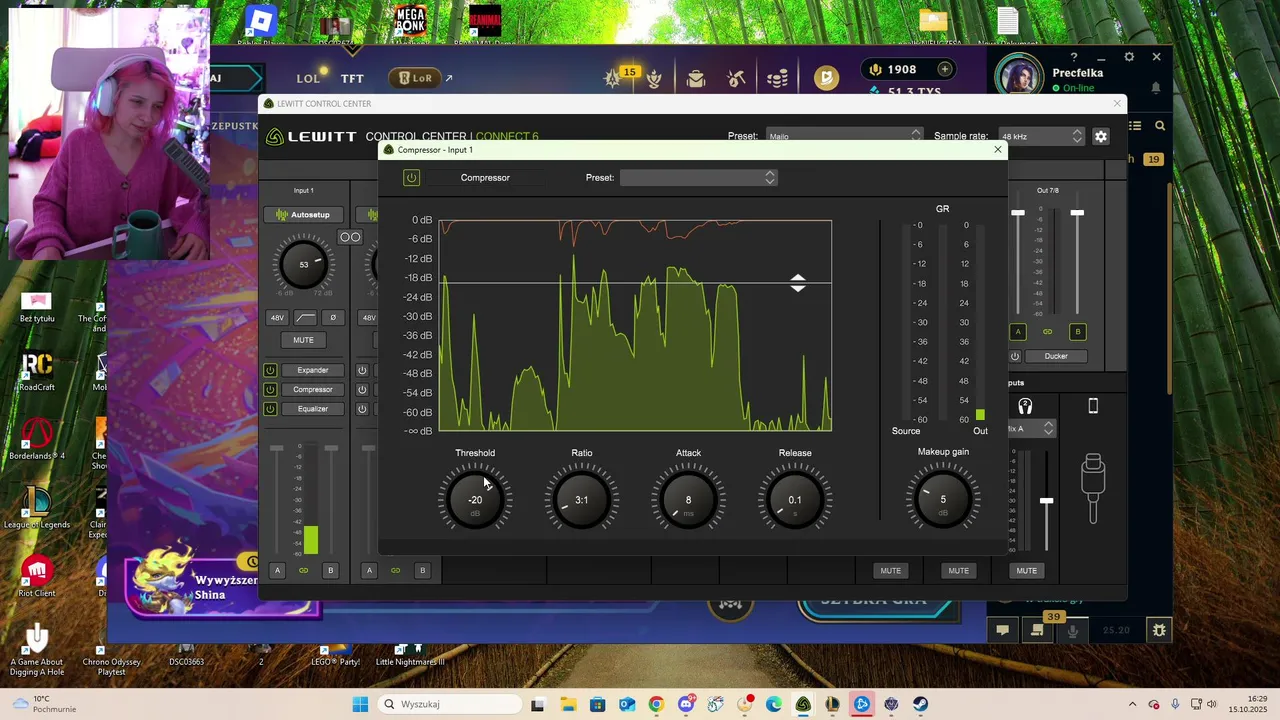Assign Input 1 to bus B
1280x720 pixels.
click(x=330, y=571)
